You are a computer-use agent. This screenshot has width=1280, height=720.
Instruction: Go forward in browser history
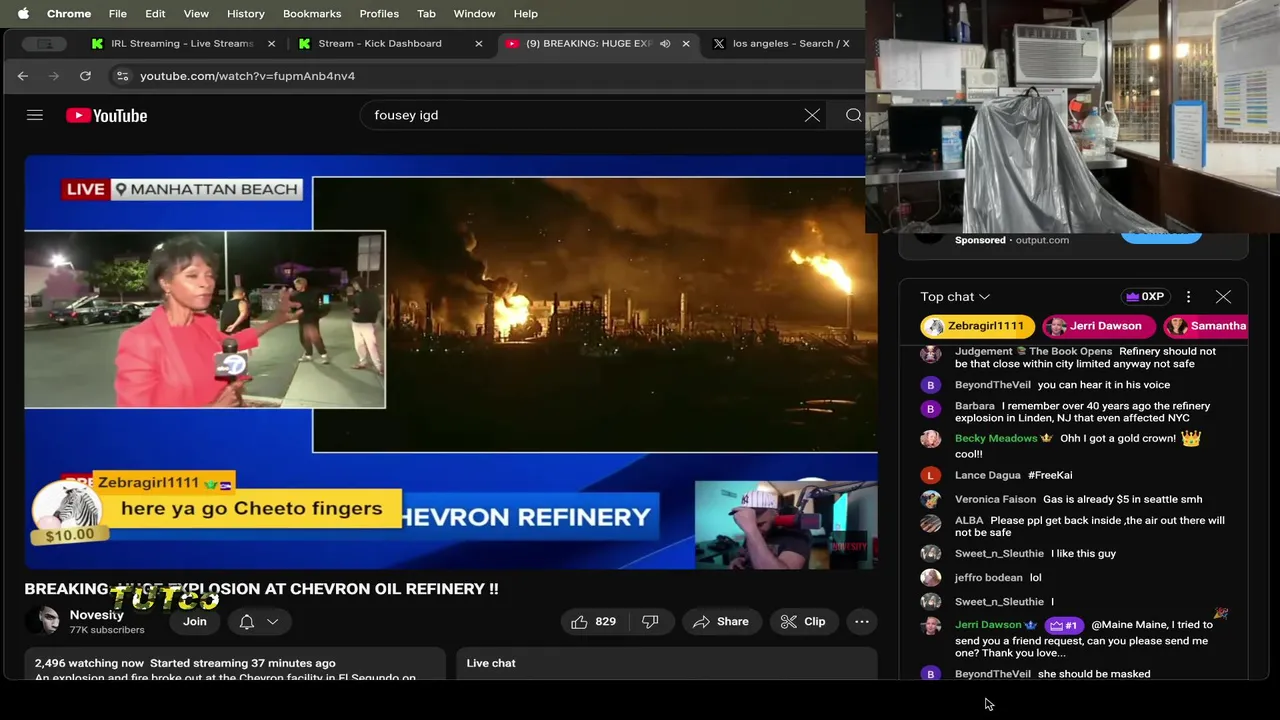(54, 76)
